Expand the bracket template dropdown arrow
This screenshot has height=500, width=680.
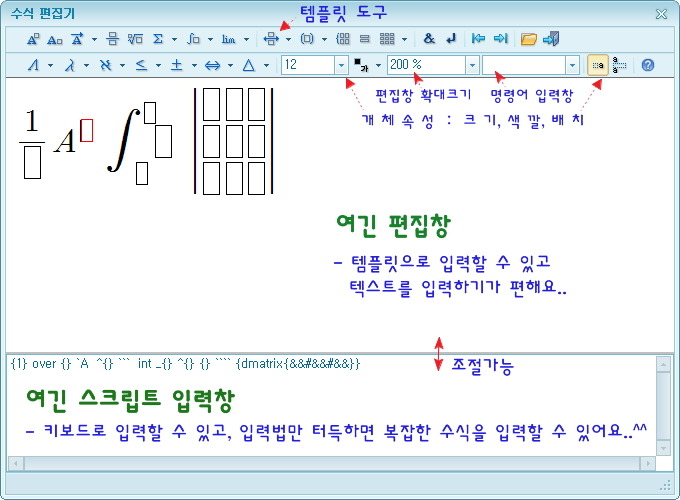[x=324, y=39]
